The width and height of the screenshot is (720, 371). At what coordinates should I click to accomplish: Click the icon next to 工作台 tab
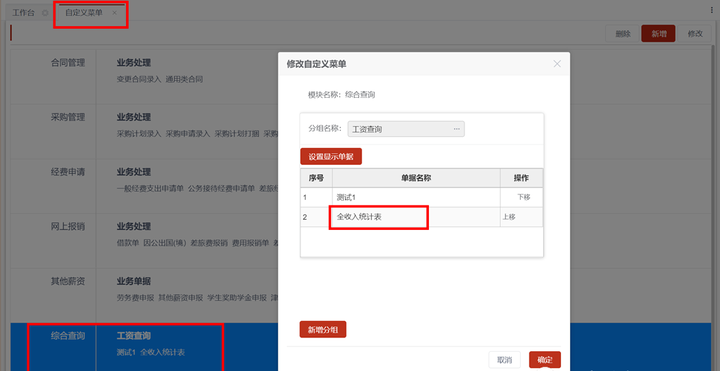pos(45,13)
